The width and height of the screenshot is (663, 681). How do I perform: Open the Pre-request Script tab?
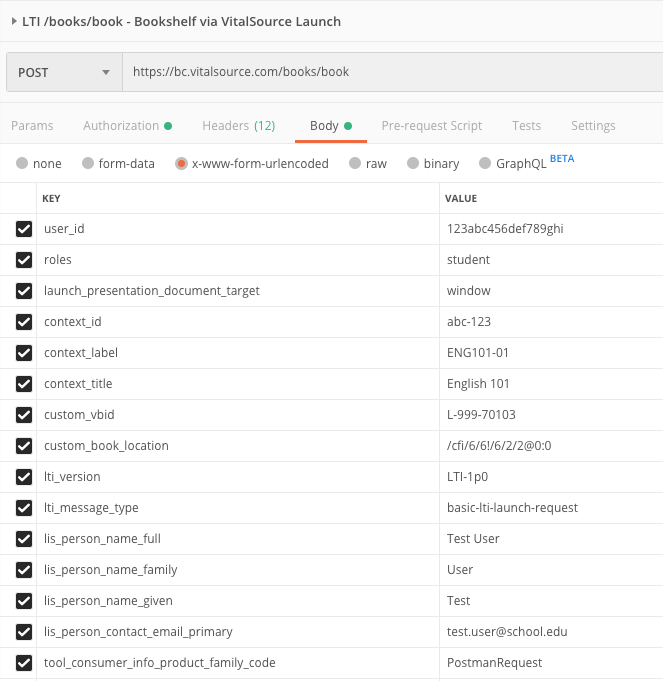pos(432,126)
